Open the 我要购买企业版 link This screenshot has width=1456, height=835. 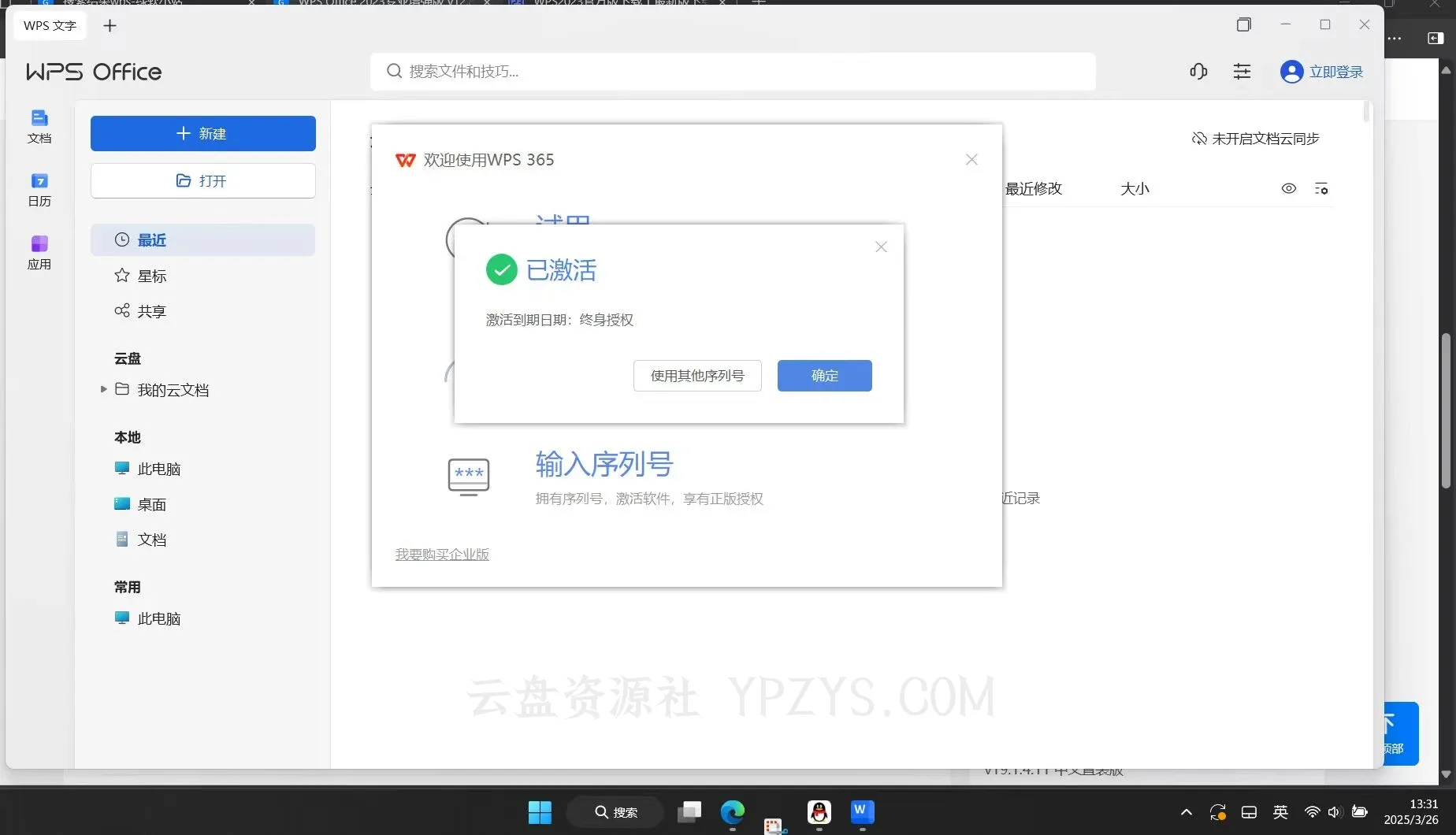tap(442, 555)
